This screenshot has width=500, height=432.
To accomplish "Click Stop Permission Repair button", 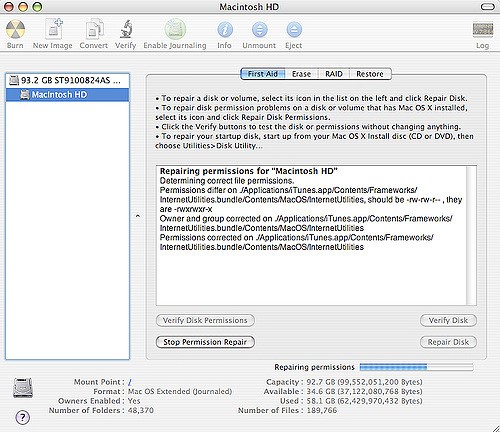I will 205,342.
